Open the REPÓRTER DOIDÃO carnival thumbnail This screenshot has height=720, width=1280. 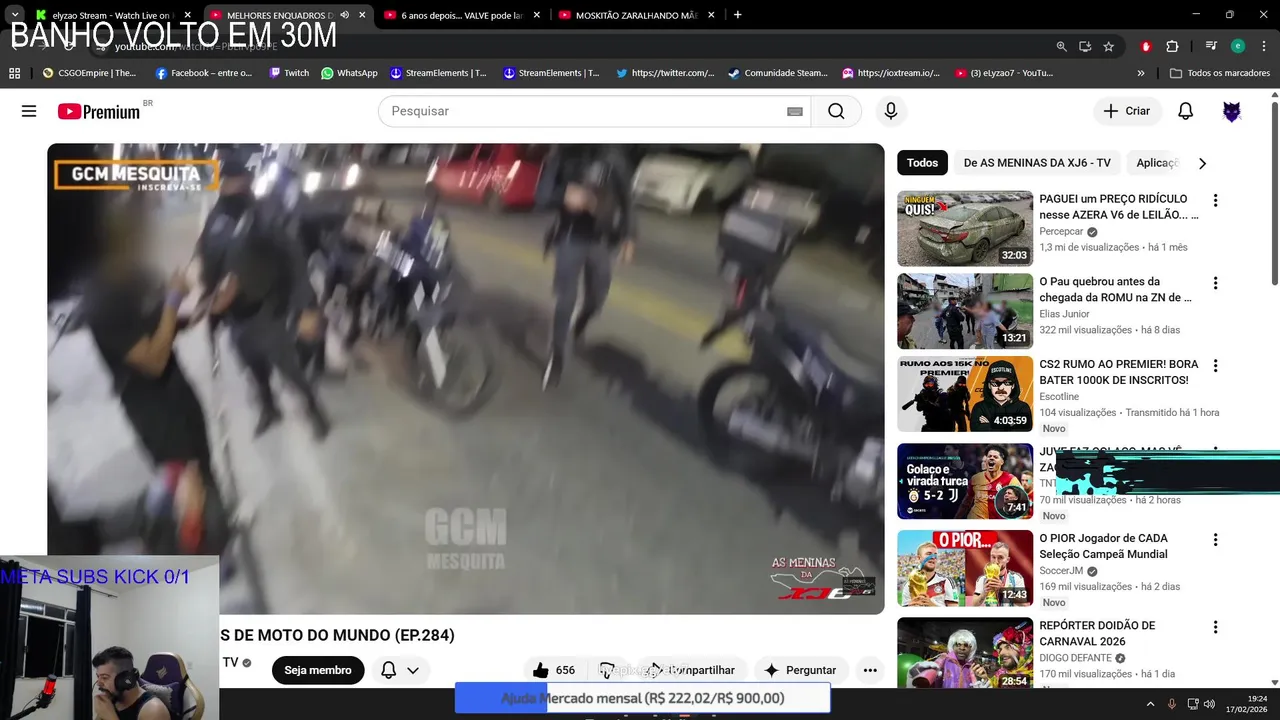pos(965,652)
